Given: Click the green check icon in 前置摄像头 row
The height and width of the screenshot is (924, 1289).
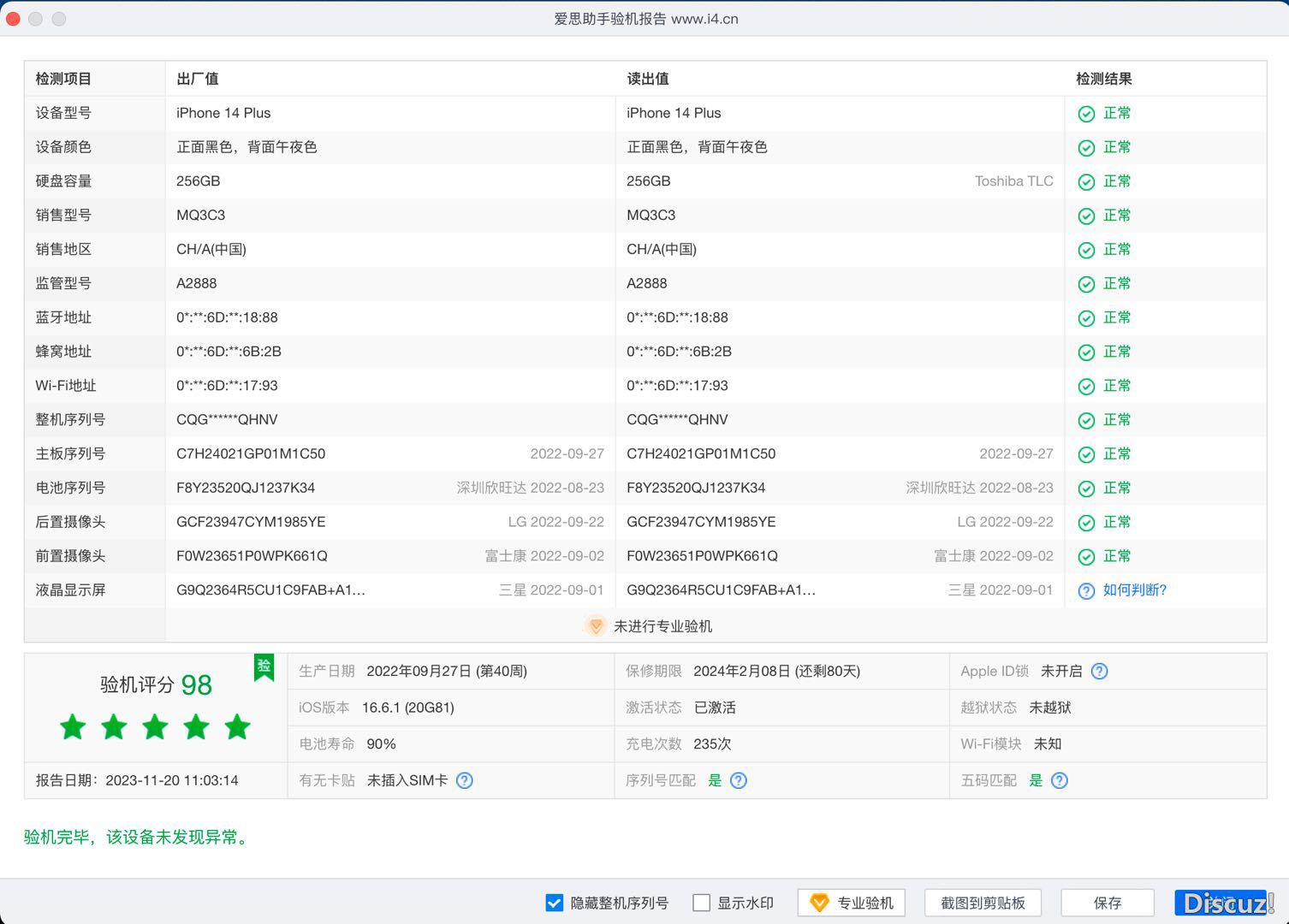Looking at the screenshot, I should click(1086, 557).
